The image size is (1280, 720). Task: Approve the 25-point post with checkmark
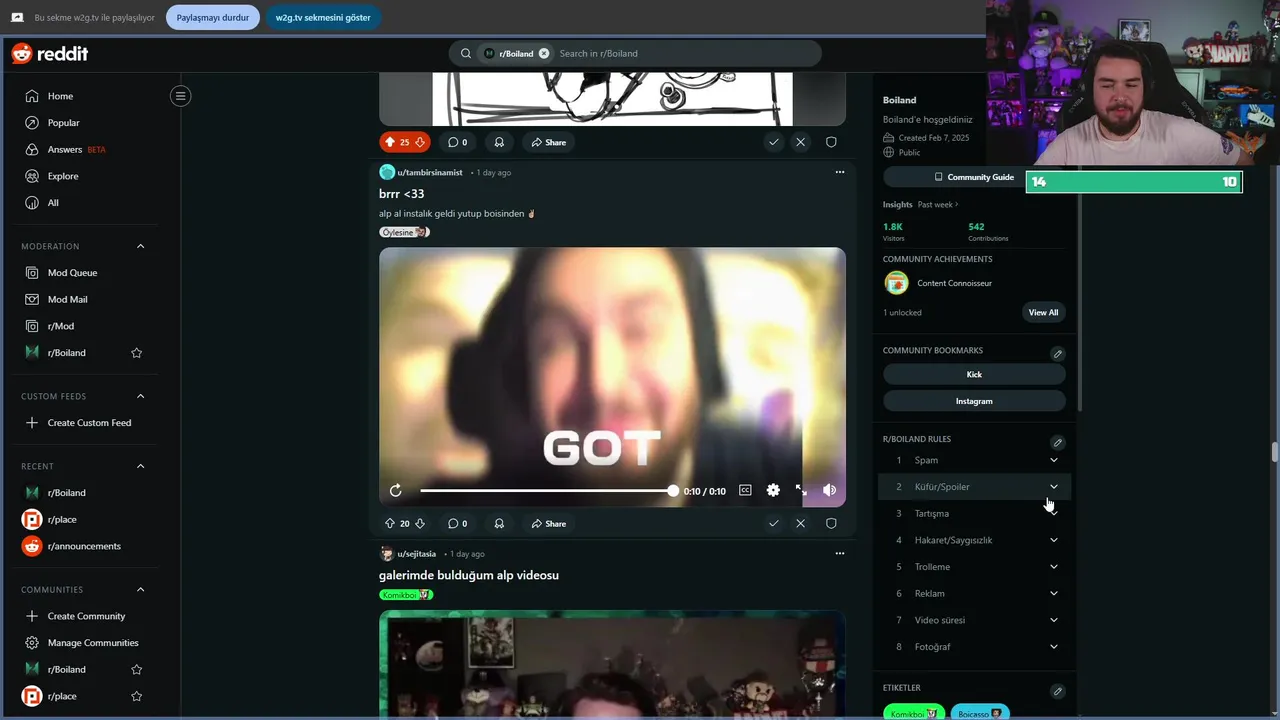[x=773, y=142]
